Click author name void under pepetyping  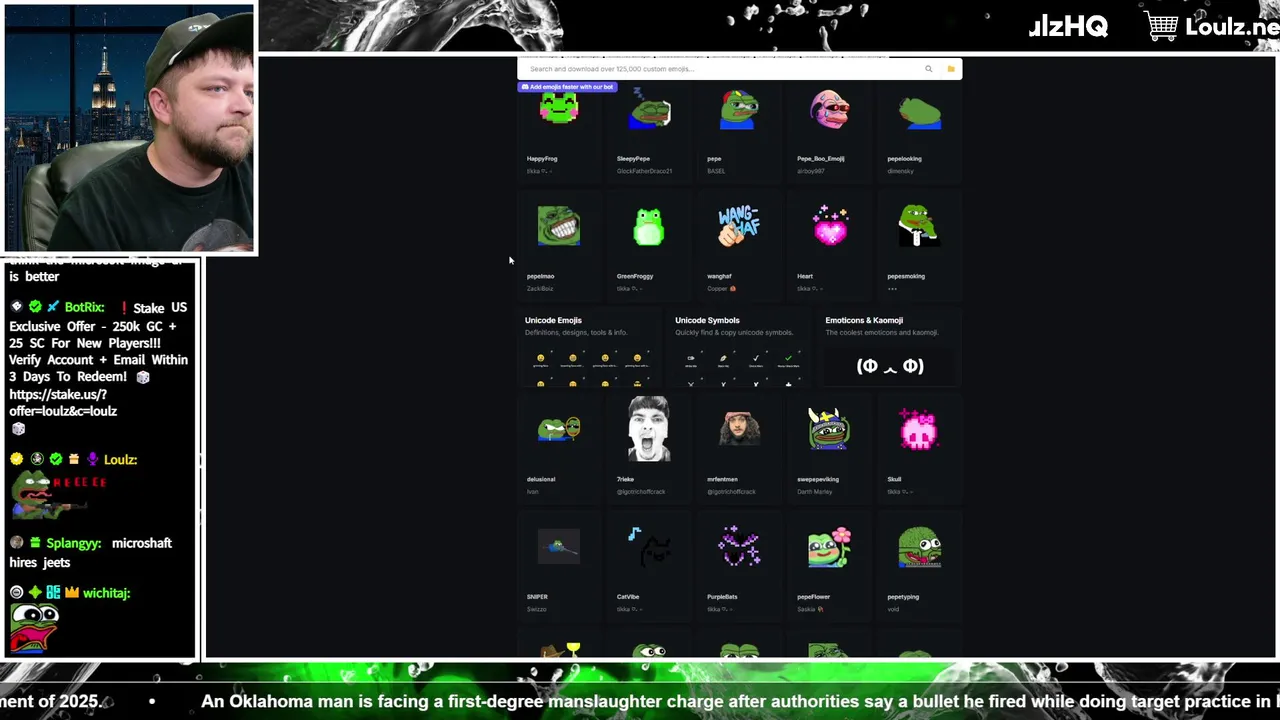[893, 609]
